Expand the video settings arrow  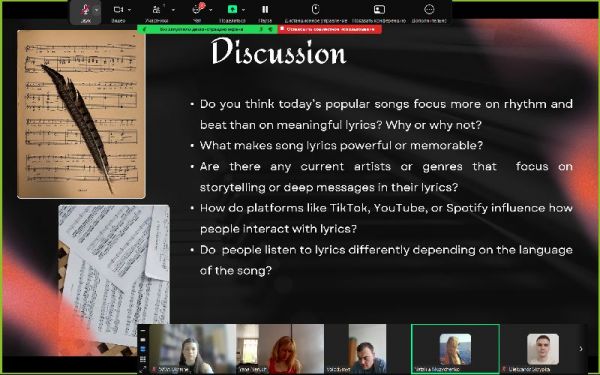[129, 10]
